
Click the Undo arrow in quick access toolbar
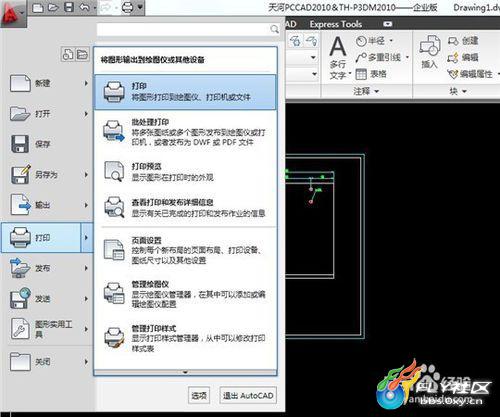(x=85, y=8)
